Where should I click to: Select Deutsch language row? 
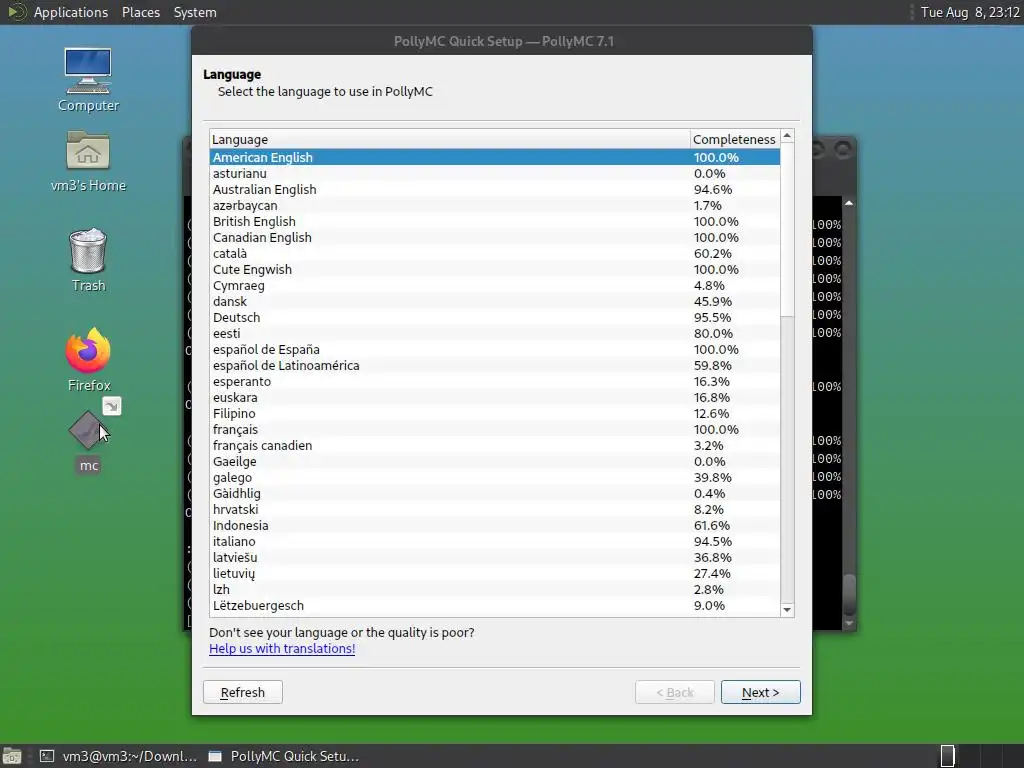coord(495,317)
